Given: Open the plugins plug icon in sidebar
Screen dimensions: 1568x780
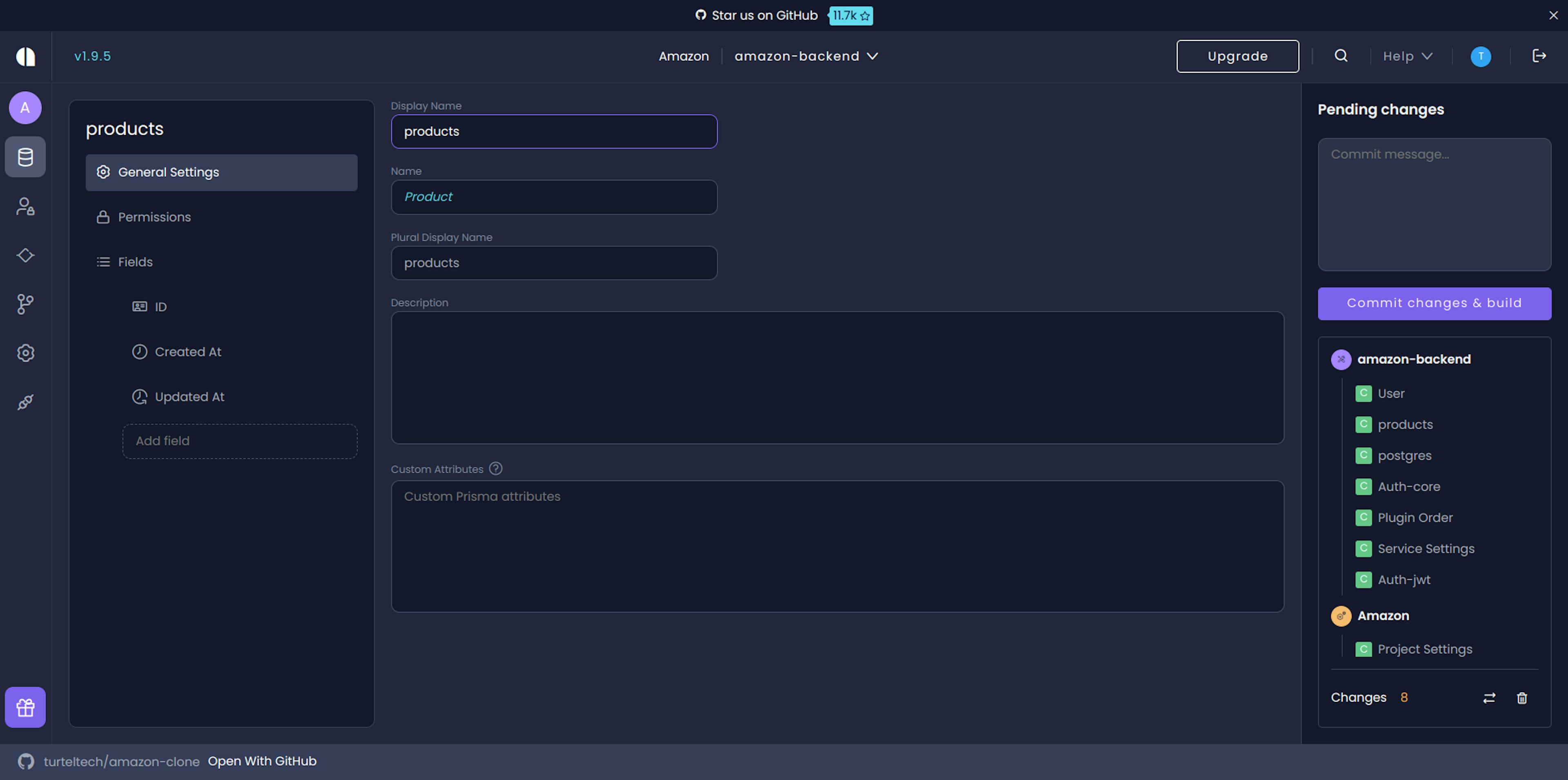Looking at the screenshot, I should click(x=25, y=402).
